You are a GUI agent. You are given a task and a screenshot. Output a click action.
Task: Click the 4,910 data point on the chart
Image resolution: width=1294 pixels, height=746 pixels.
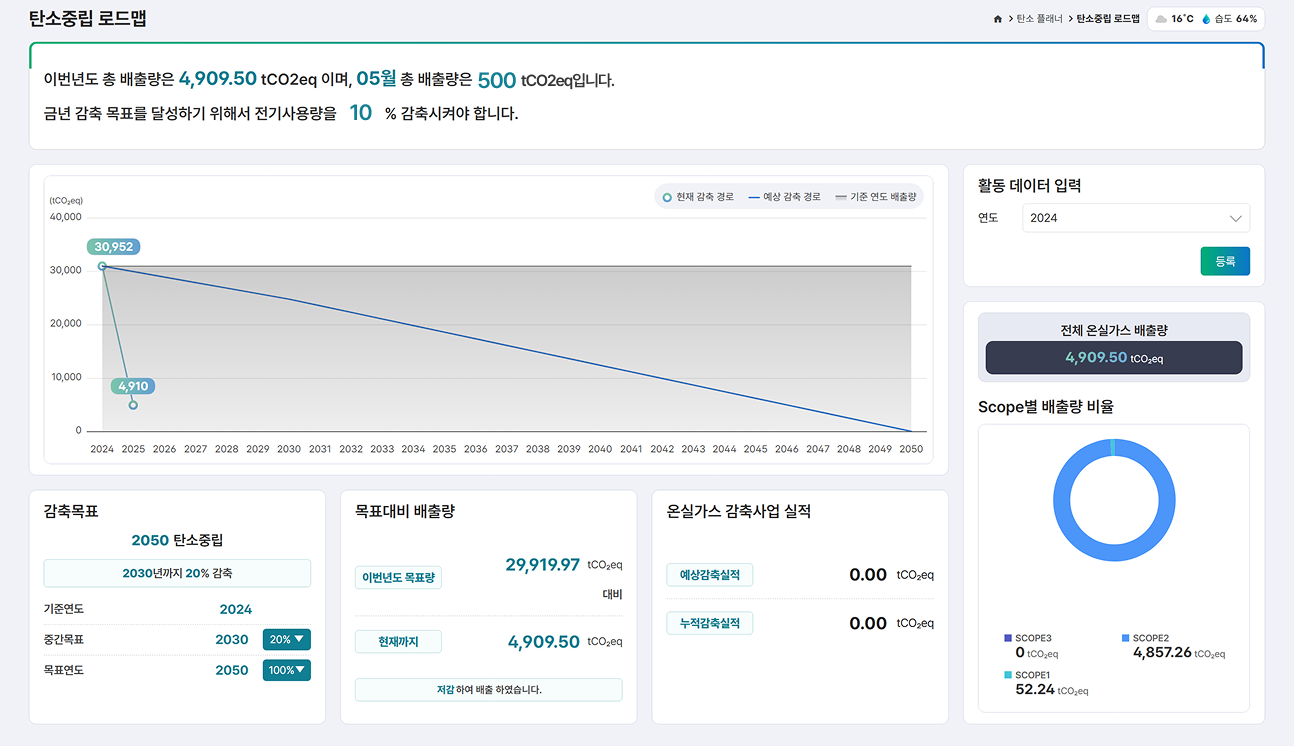click(132, 404)
